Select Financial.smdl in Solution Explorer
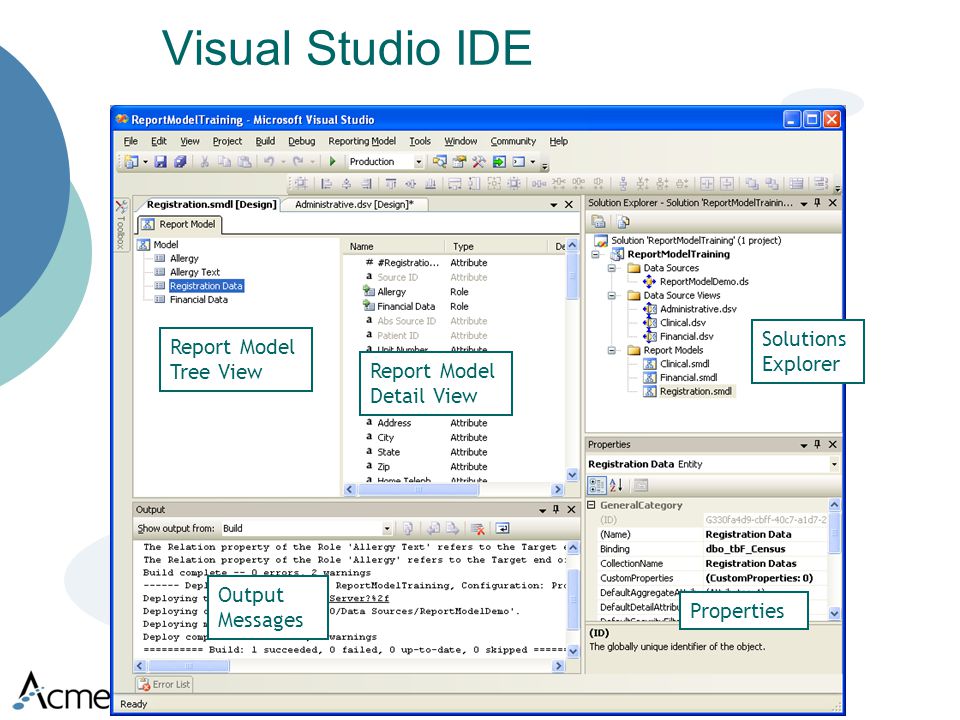 pos(688,378)
